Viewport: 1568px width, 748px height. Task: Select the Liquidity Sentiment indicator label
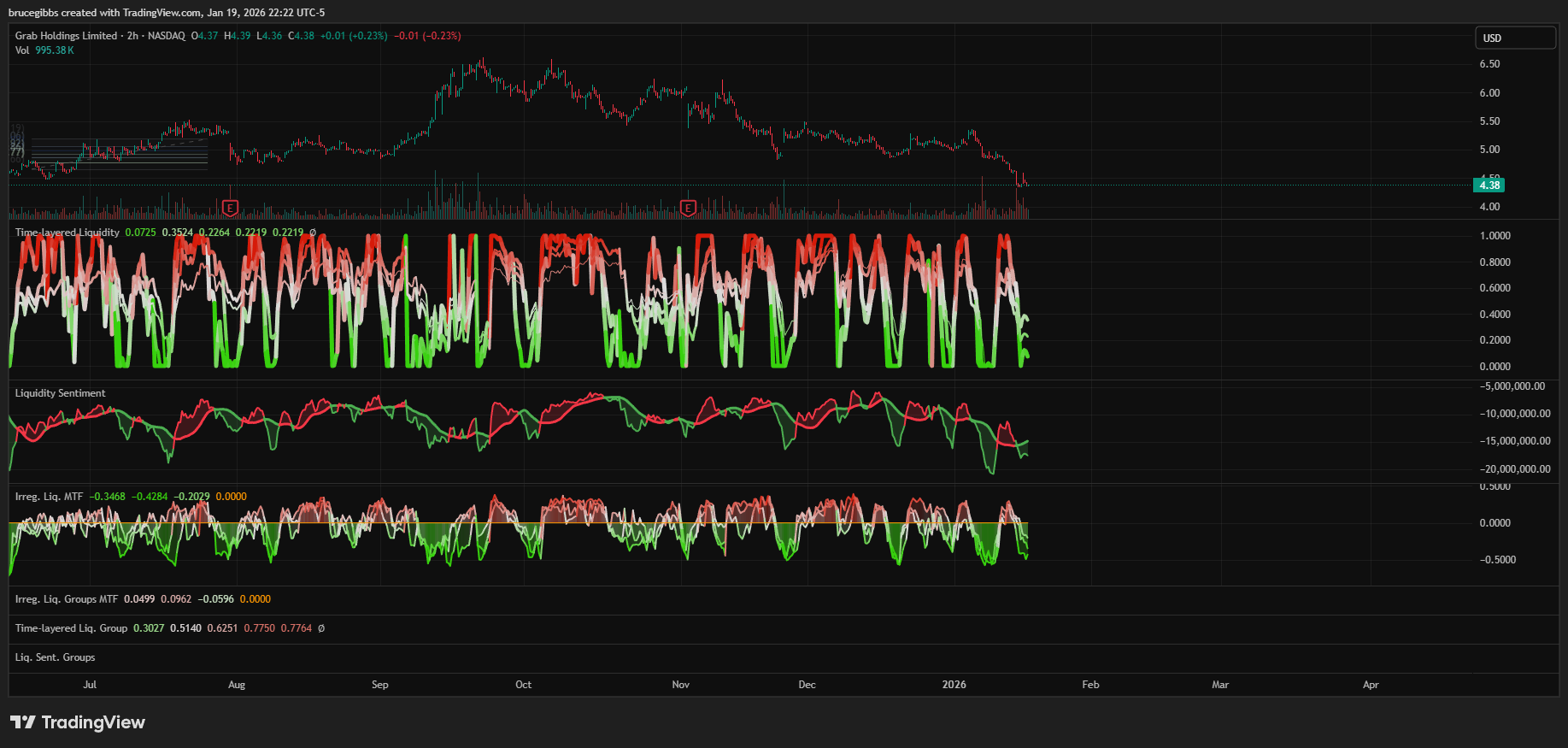click(60, 393)
